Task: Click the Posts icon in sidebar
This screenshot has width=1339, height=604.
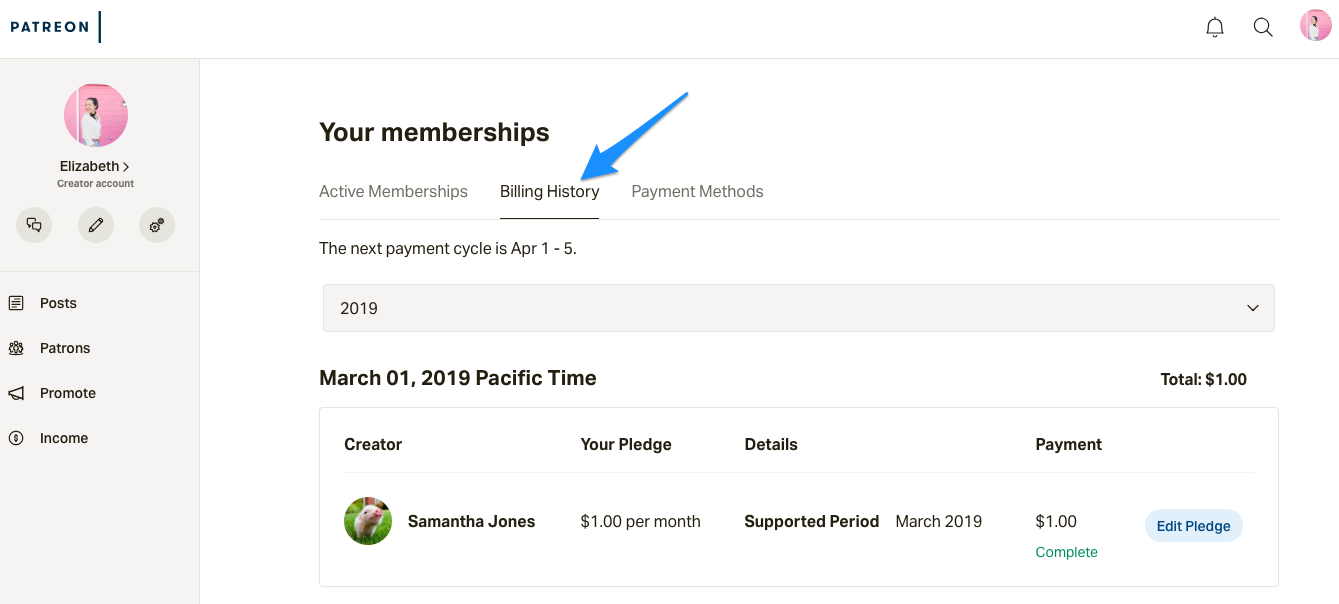Action: coord(16,303)
